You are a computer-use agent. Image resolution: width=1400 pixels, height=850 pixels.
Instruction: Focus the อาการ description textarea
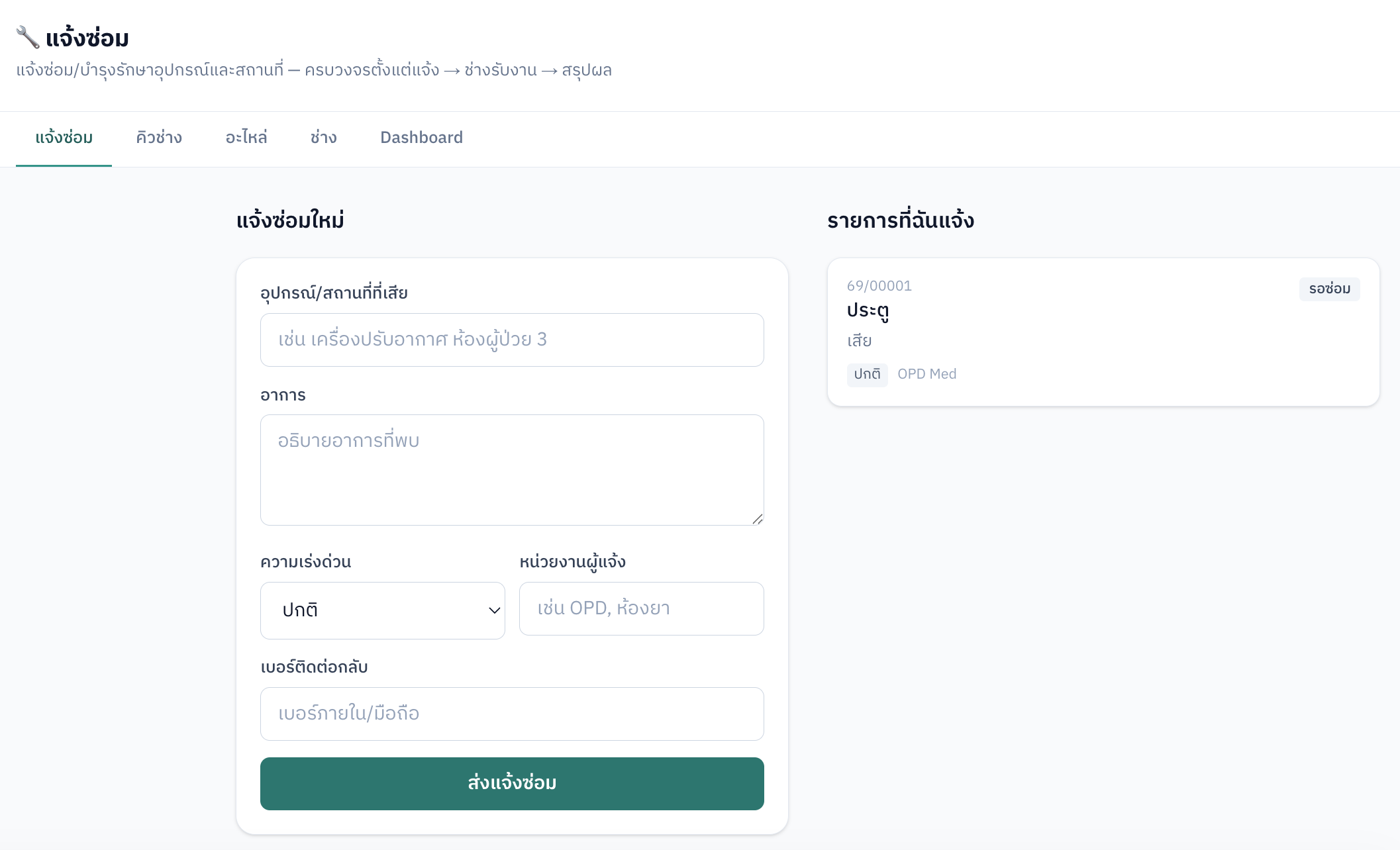512,470
